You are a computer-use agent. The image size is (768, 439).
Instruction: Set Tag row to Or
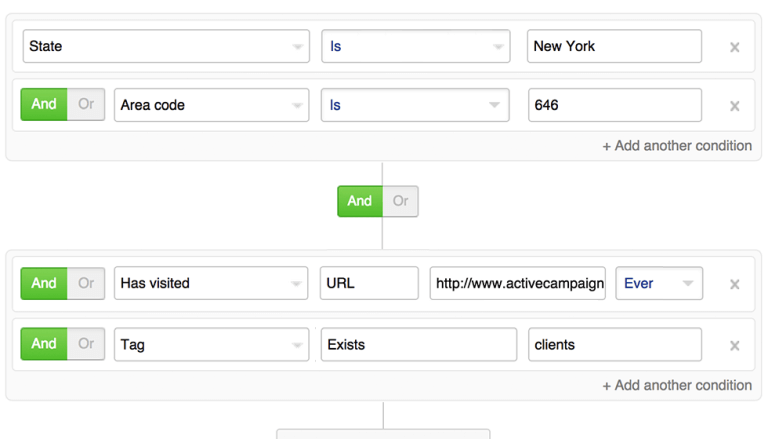86,344
